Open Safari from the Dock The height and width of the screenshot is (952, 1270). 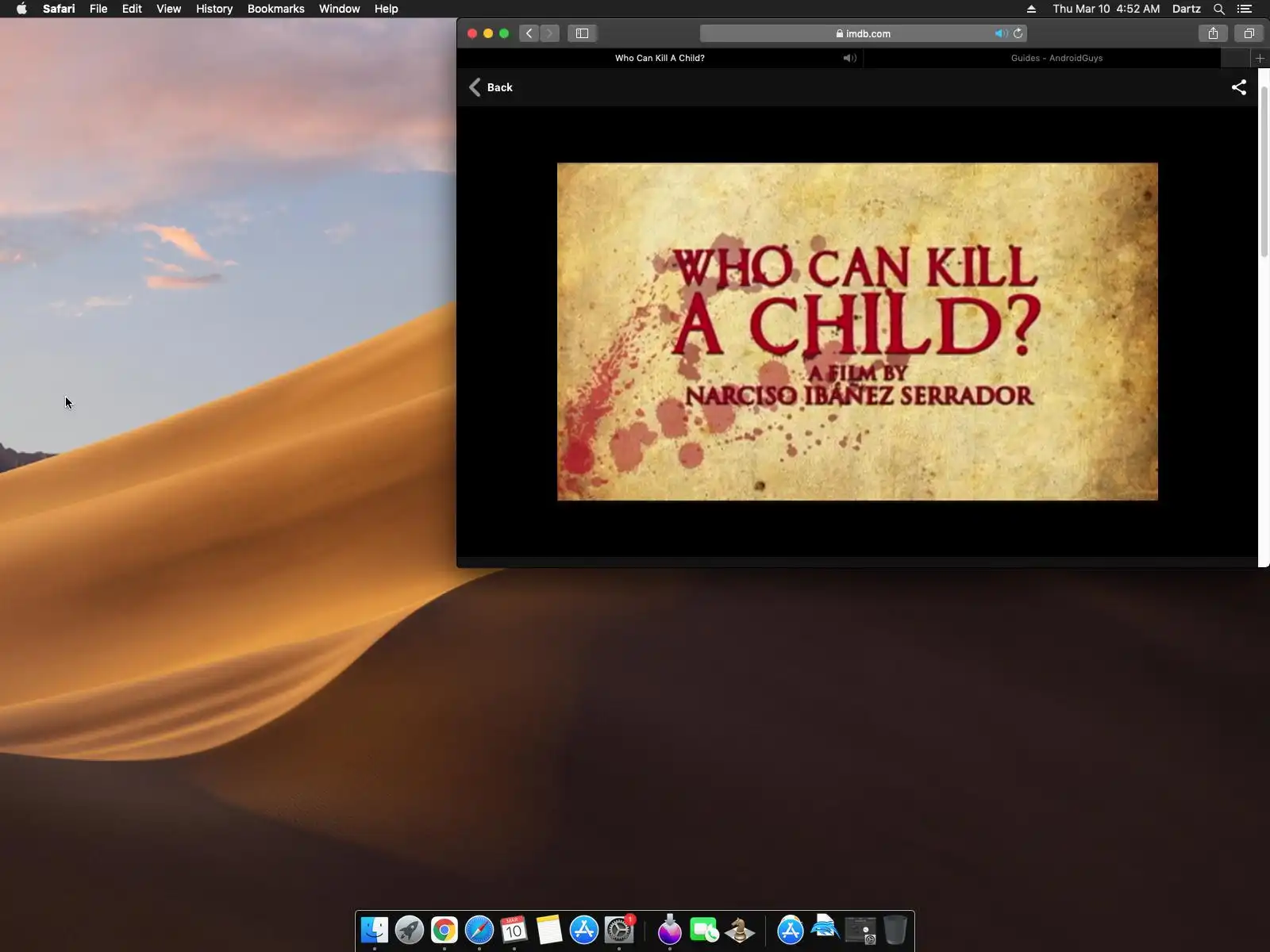tap(479, 930)
